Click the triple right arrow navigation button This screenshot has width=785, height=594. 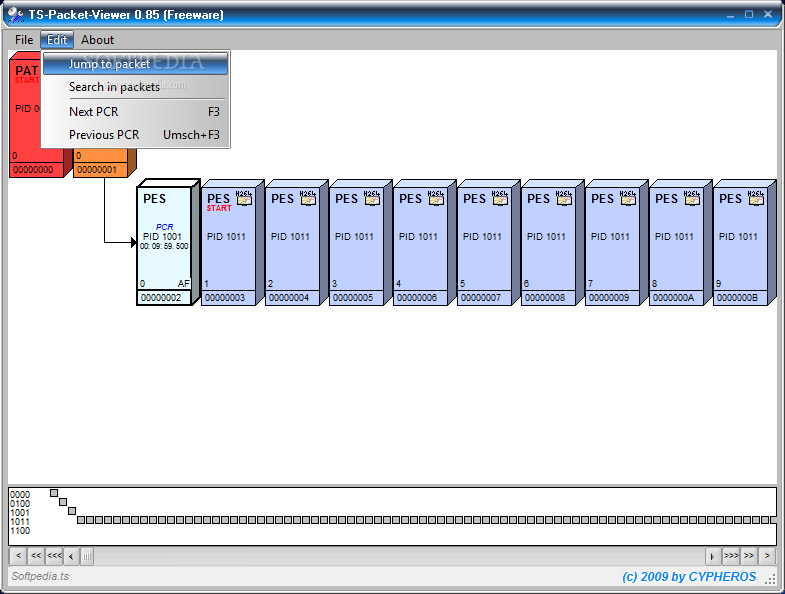point(731,555)
